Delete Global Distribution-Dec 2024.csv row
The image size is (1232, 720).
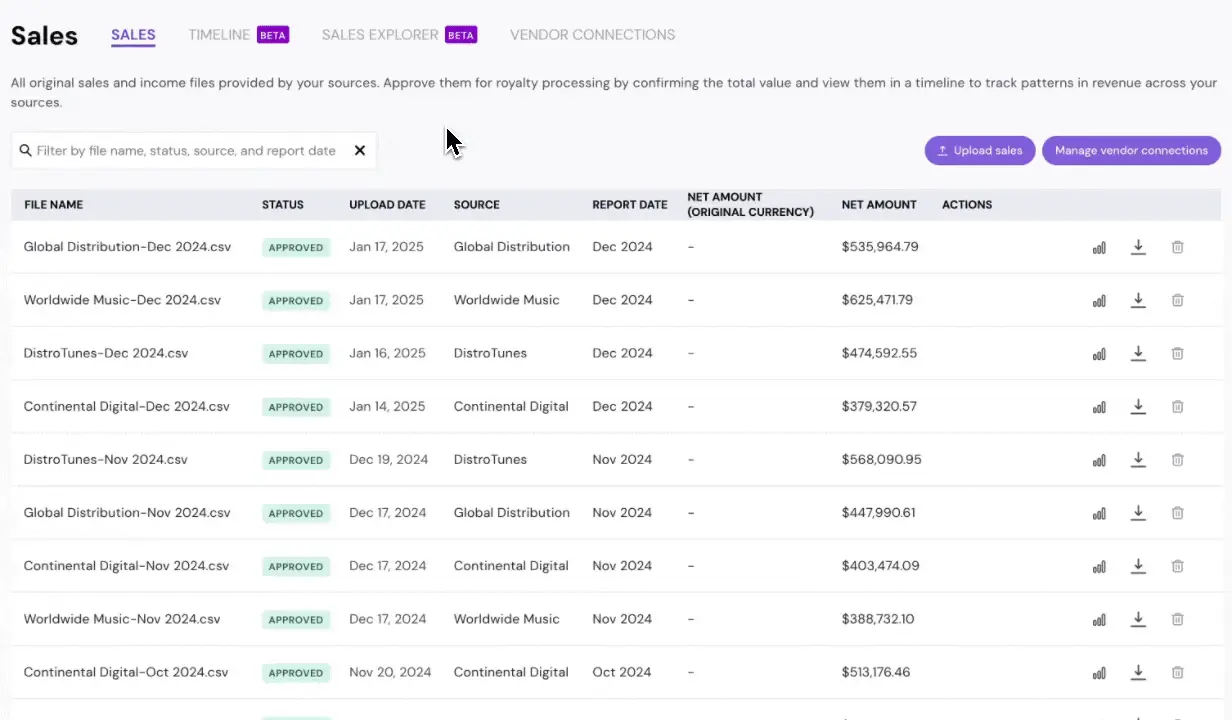point(1178,247)
